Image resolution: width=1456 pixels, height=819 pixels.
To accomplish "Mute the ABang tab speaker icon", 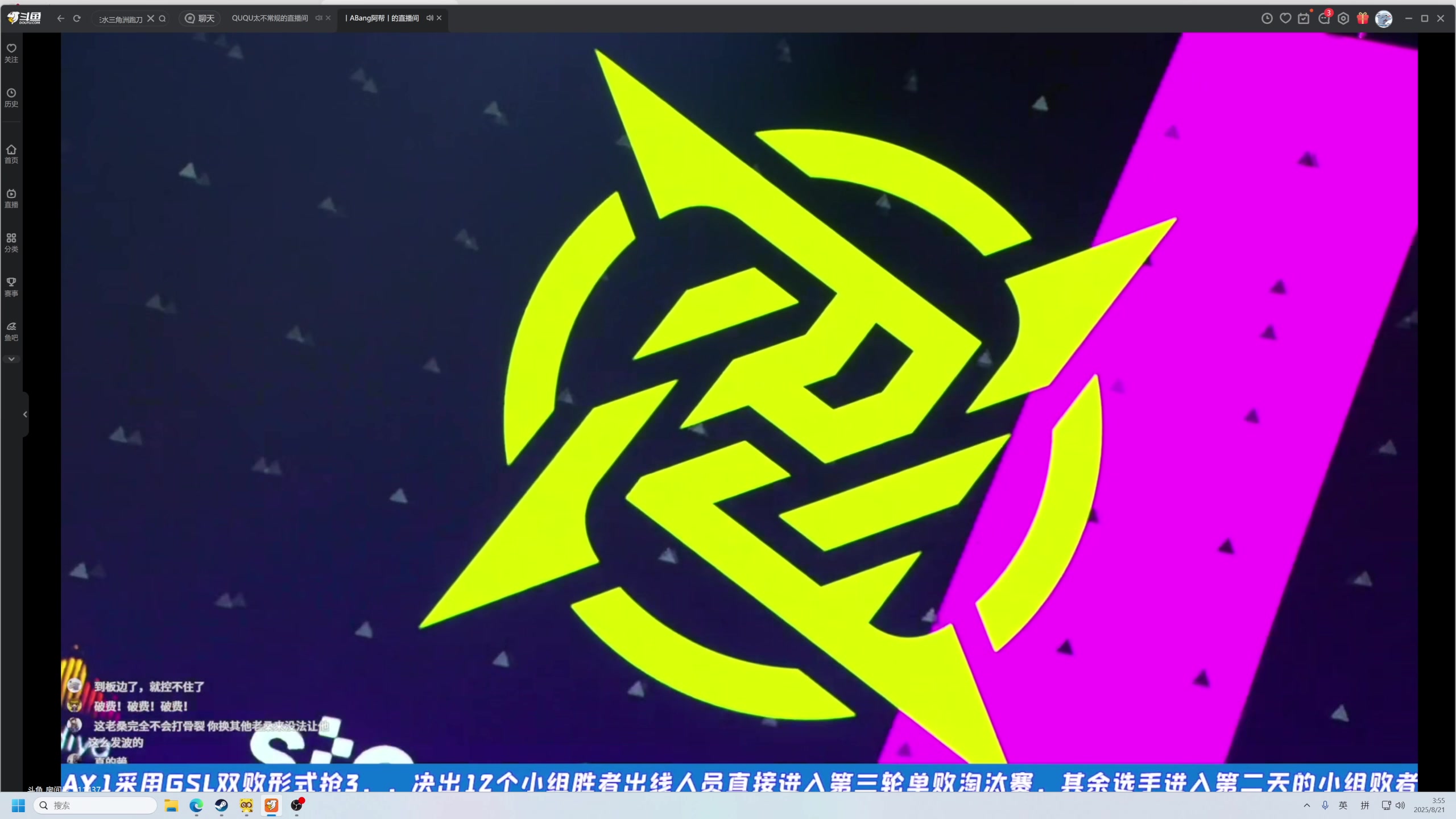I will tap(430, 18).
